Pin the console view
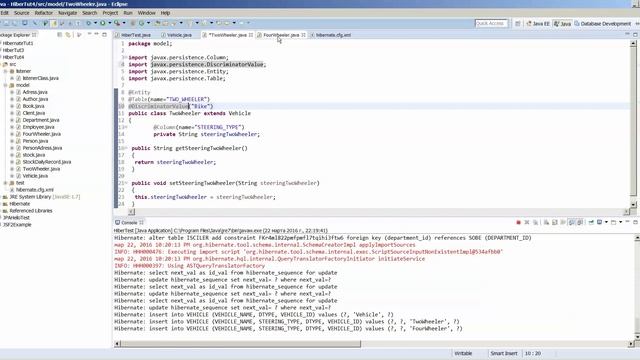 [591, 222]
